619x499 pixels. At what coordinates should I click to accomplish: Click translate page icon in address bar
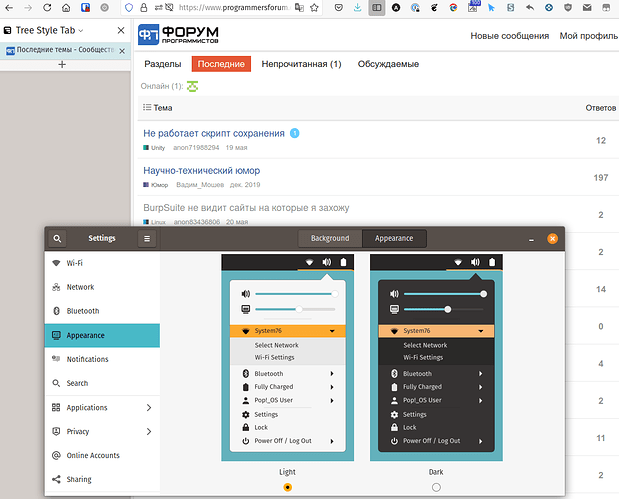(x=299, y=8)
